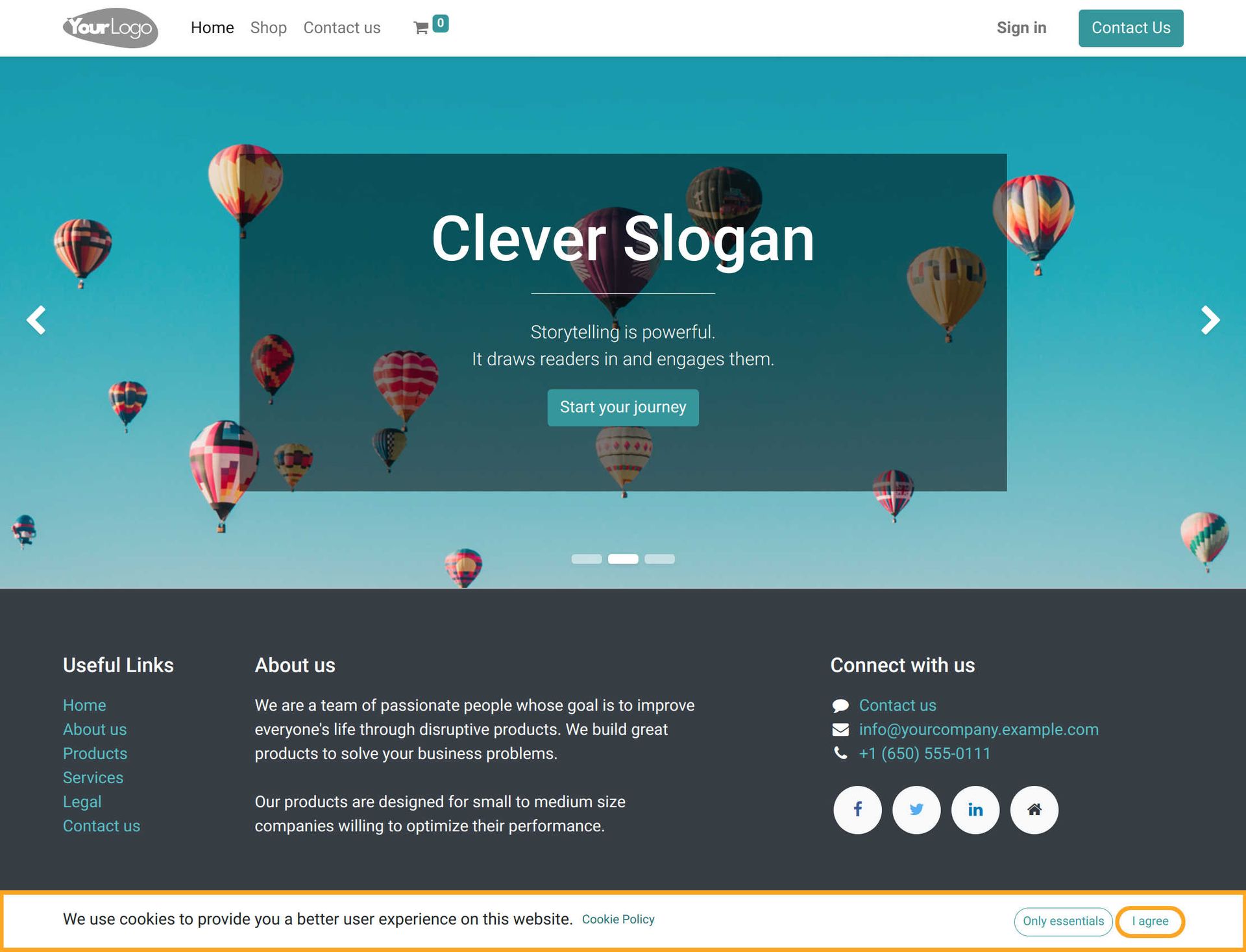The height and width of the screenshot is (952, 1246).
Task: Click the LinkedIn social icon
Action: (974, 809)
